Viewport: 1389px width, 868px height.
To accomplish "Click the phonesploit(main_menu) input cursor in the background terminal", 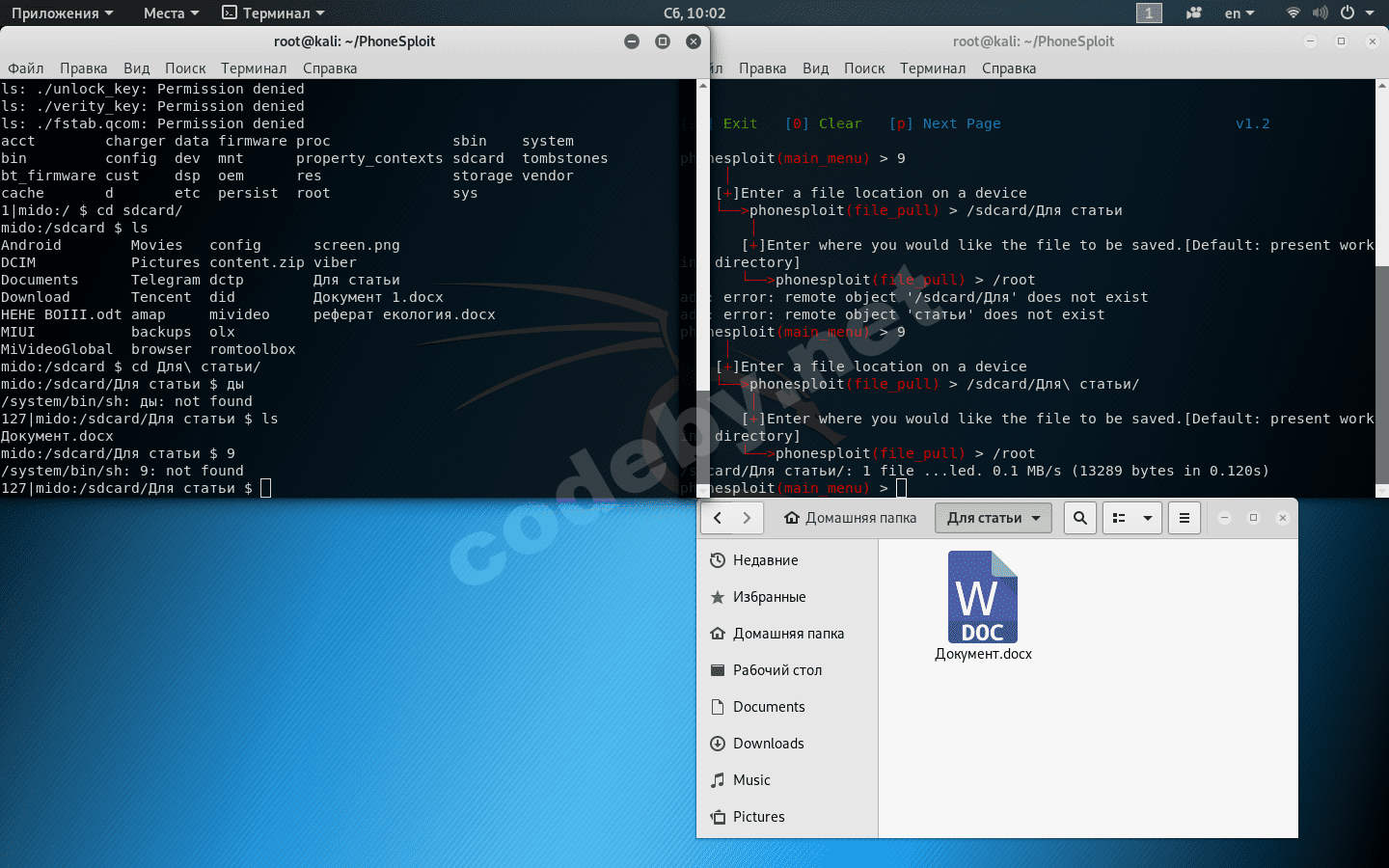I will tap(901, 488).
